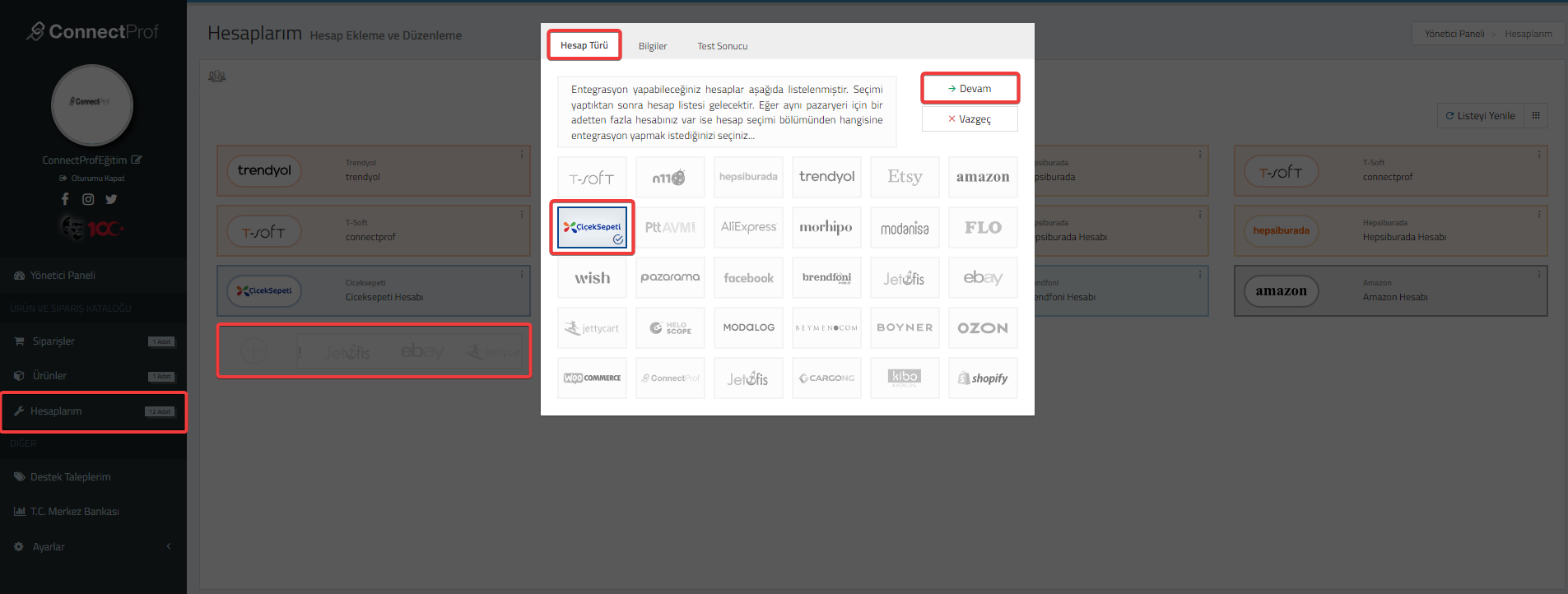The height and width of the screenshot is (594, 1568).
Task: Open the profile avatar image
Action: (x=92, y=104)
